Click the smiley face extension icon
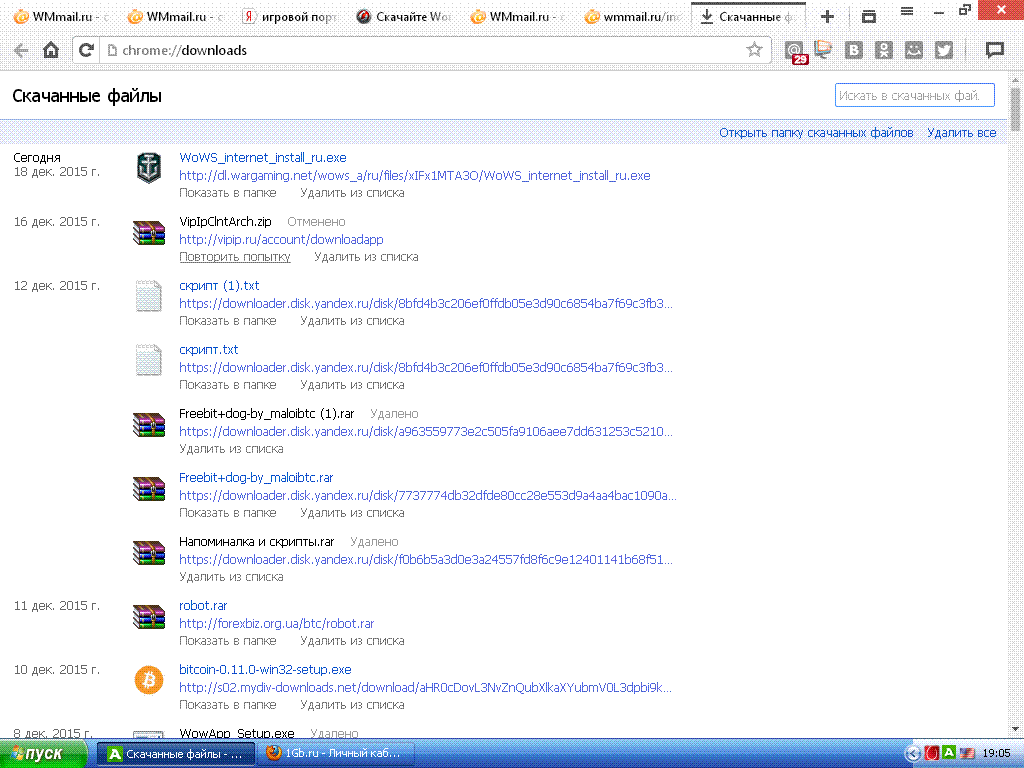 (914, 50)
